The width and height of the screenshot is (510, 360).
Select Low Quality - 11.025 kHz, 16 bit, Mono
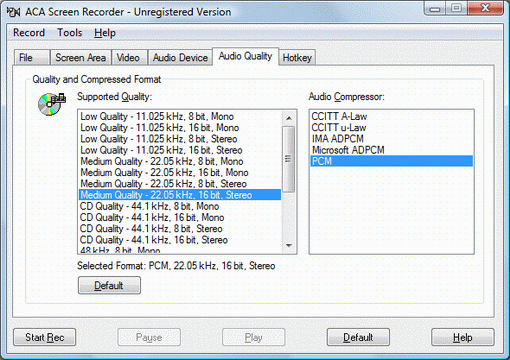(x=180, y=128)
